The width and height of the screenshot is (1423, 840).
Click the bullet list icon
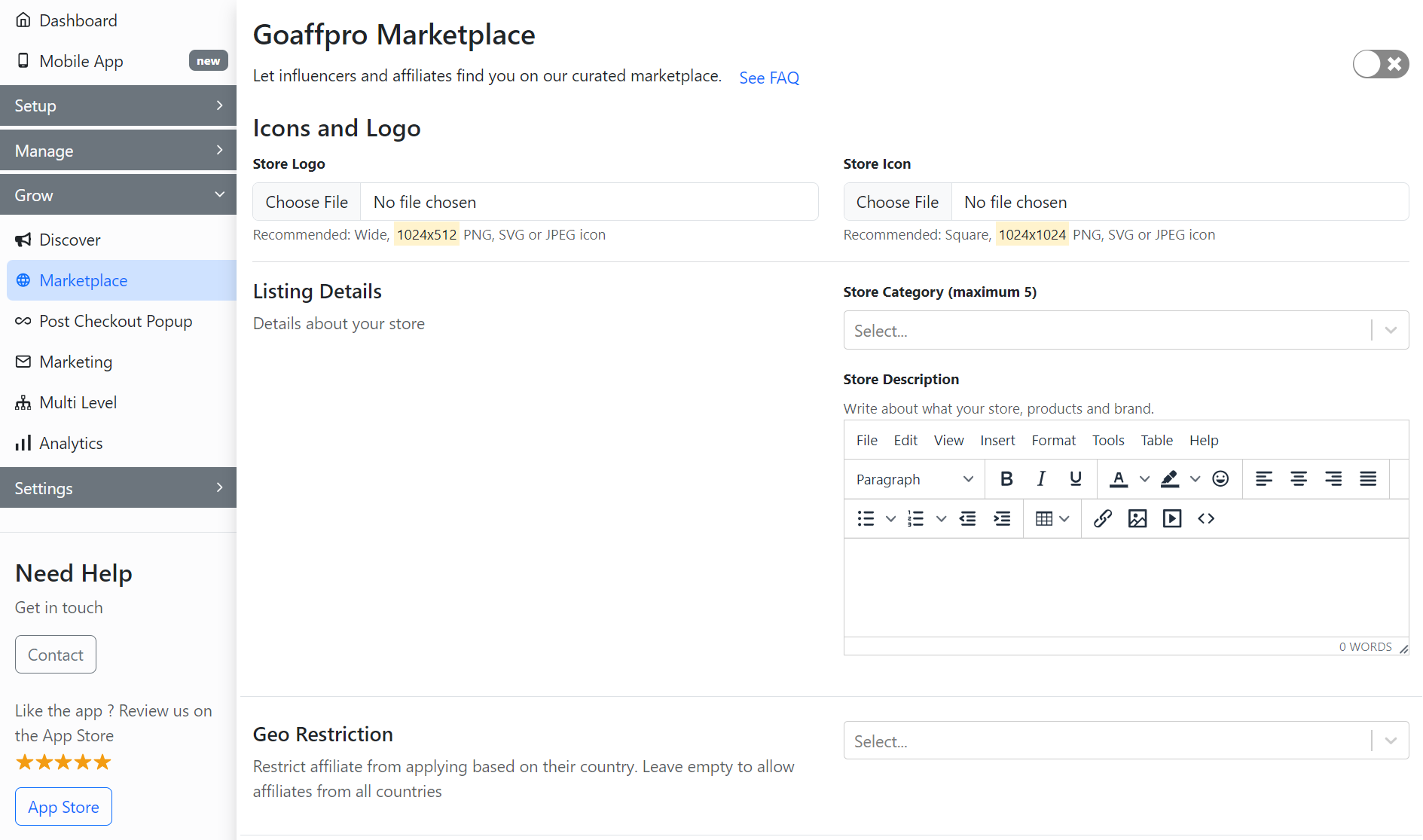866,518
